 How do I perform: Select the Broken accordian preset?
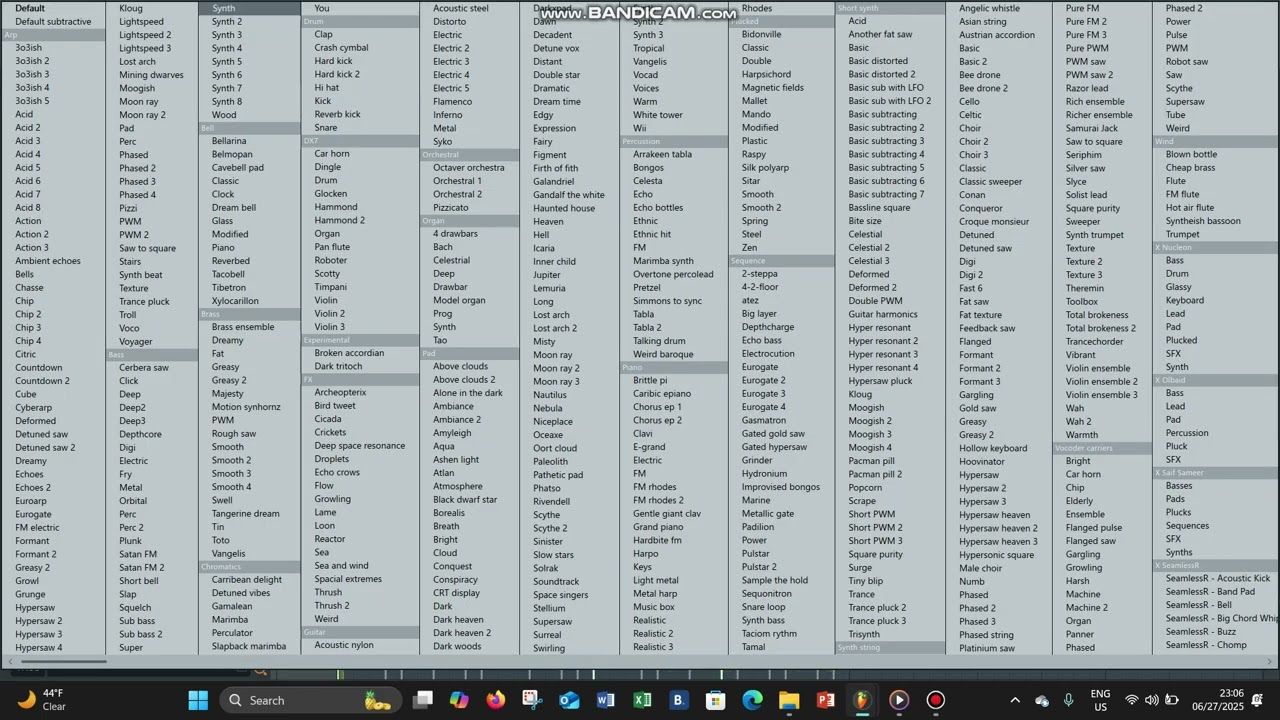[x=349, y=353]
